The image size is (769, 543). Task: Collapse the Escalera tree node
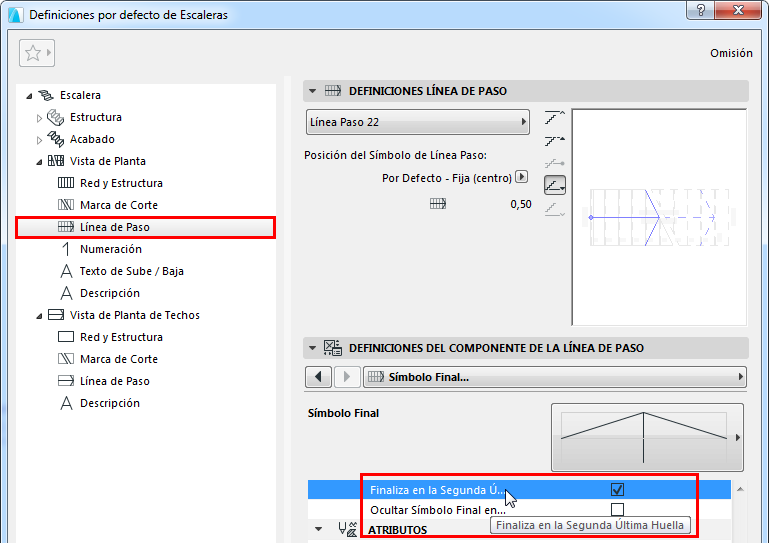[29, 96]
